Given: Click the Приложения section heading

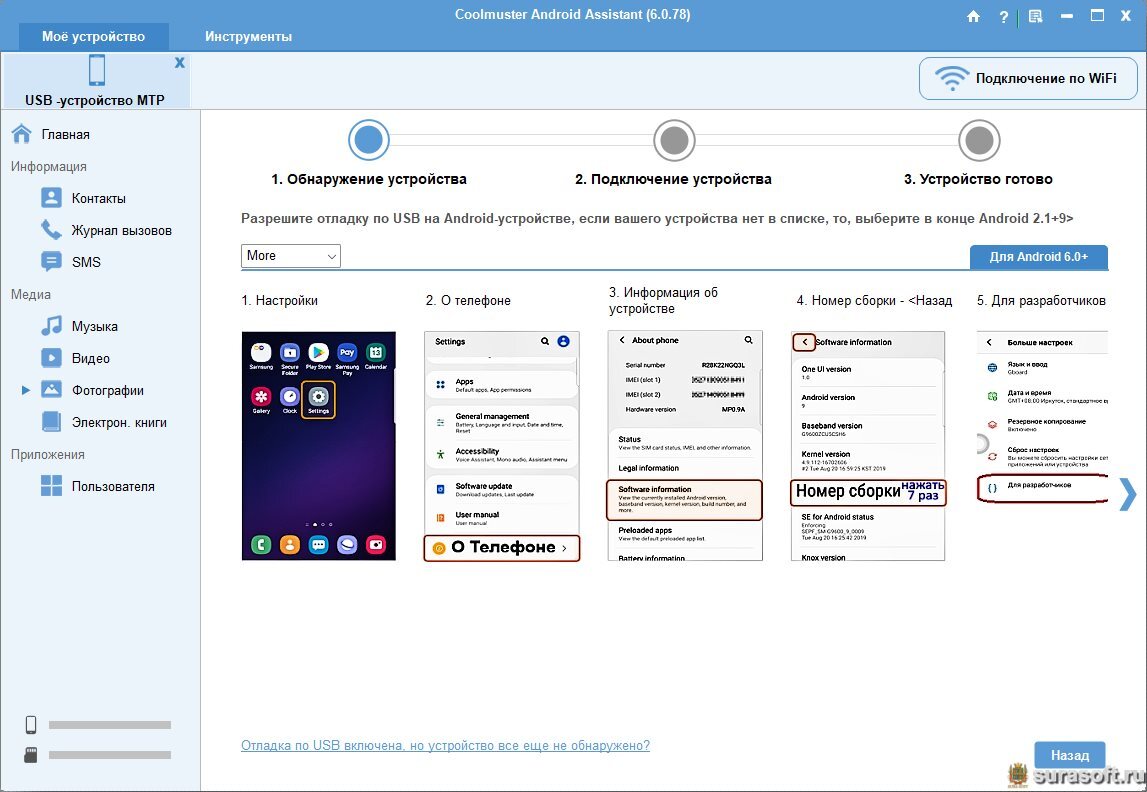Looking at the screenshot, I should pos(48,455).
